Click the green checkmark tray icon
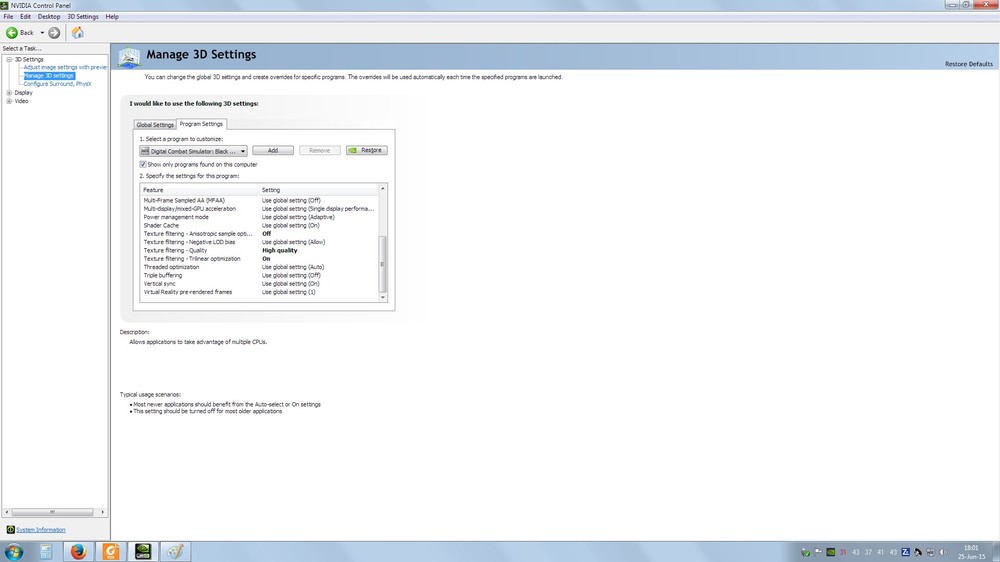 (x=805, y=552)
